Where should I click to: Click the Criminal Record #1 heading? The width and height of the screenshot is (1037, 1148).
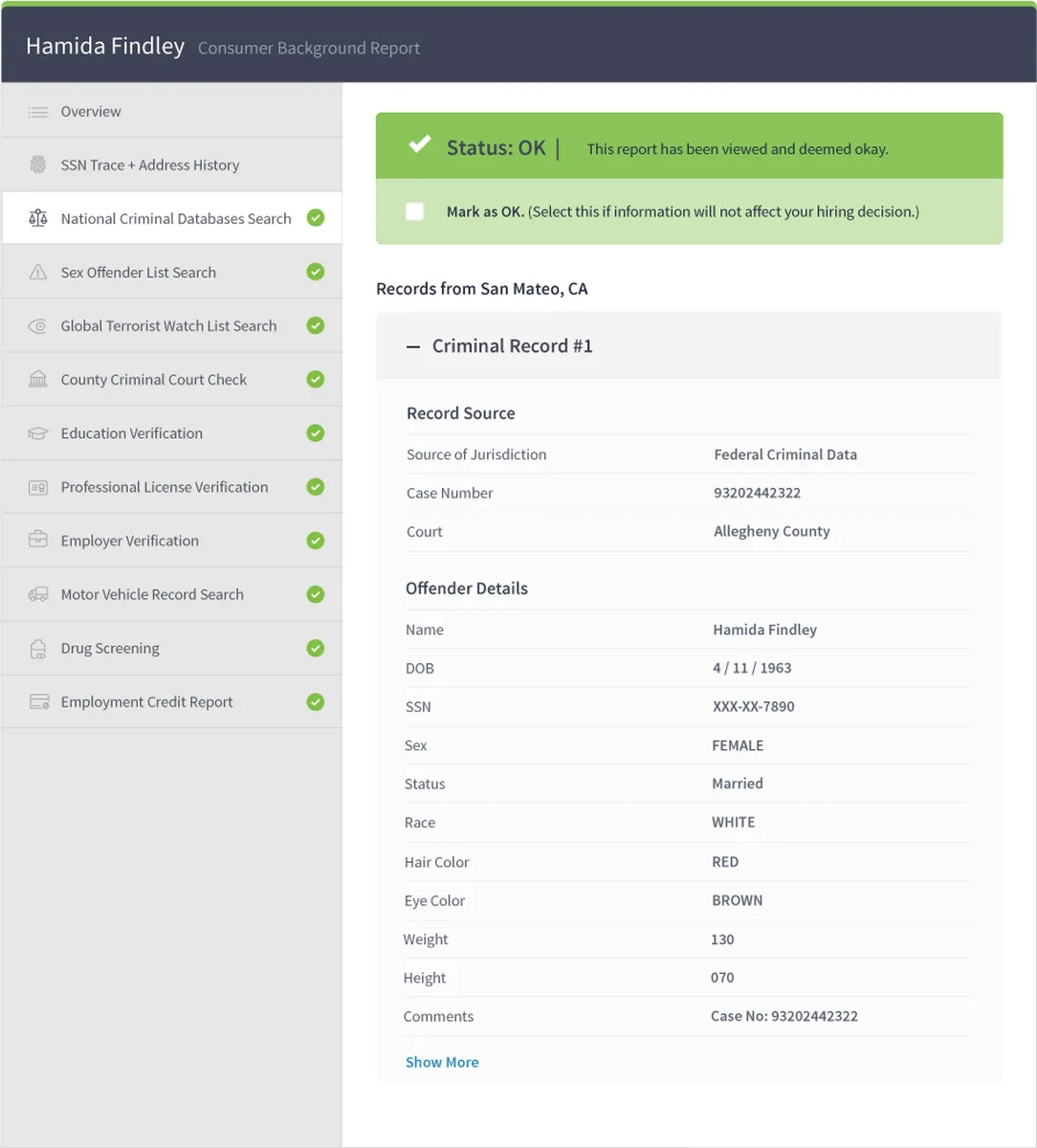click(x=512, y=346)
